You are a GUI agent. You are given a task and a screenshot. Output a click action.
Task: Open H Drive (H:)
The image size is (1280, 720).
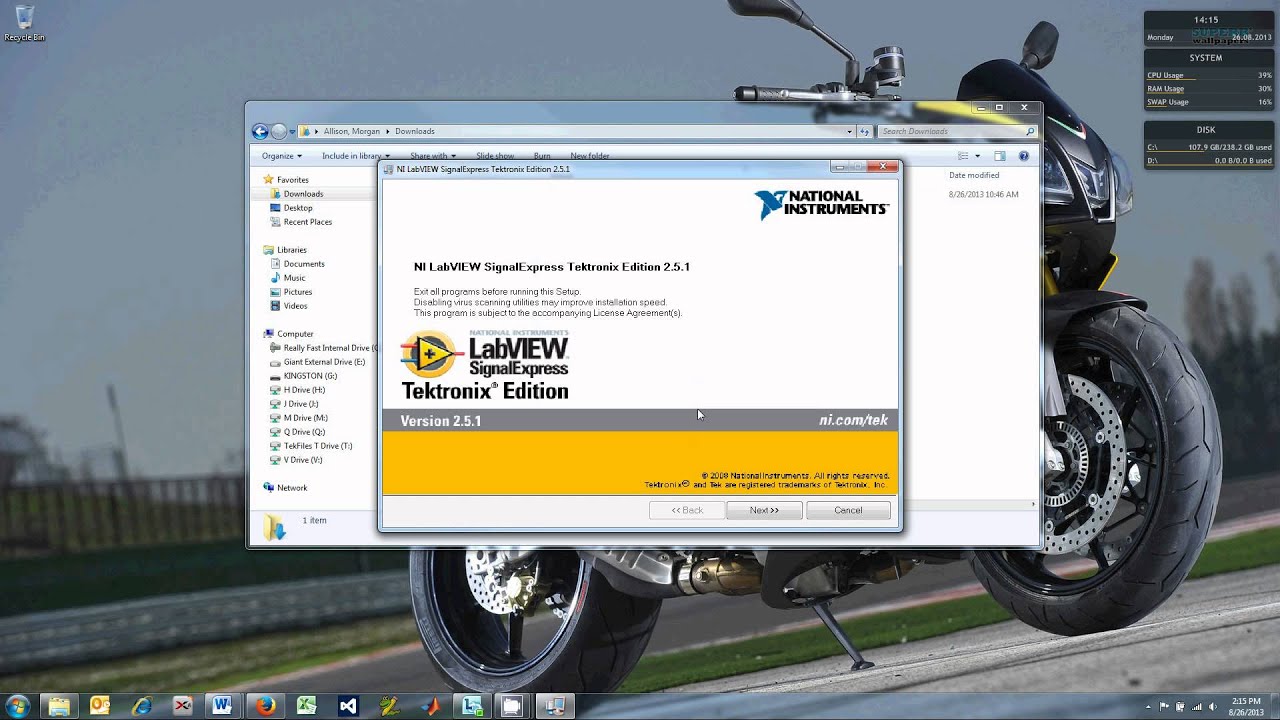tap(297, 390)
